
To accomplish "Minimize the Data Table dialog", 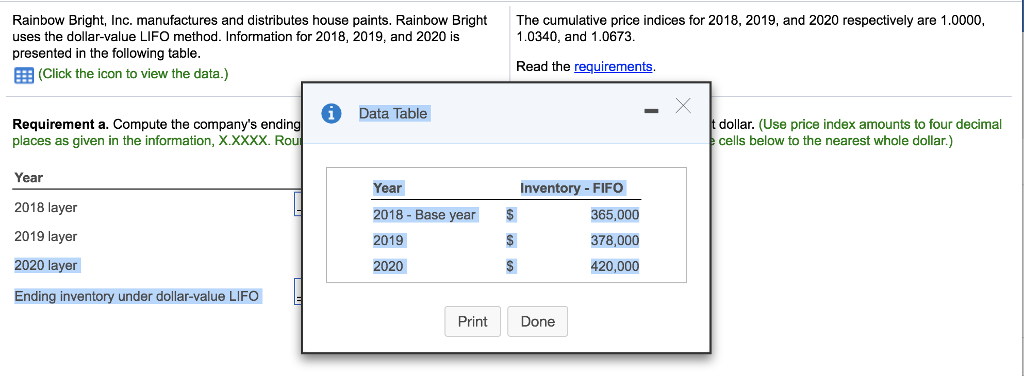I will [x=651, y=112].
